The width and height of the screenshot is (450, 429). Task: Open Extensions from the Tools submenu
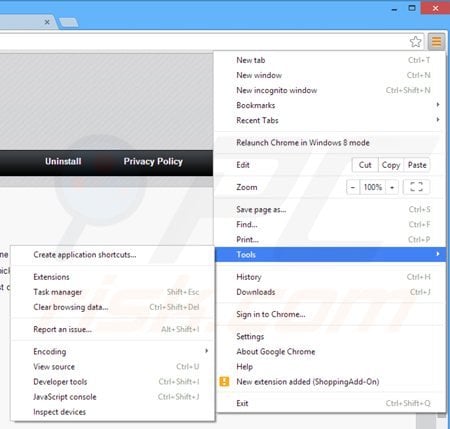point(113,277)
